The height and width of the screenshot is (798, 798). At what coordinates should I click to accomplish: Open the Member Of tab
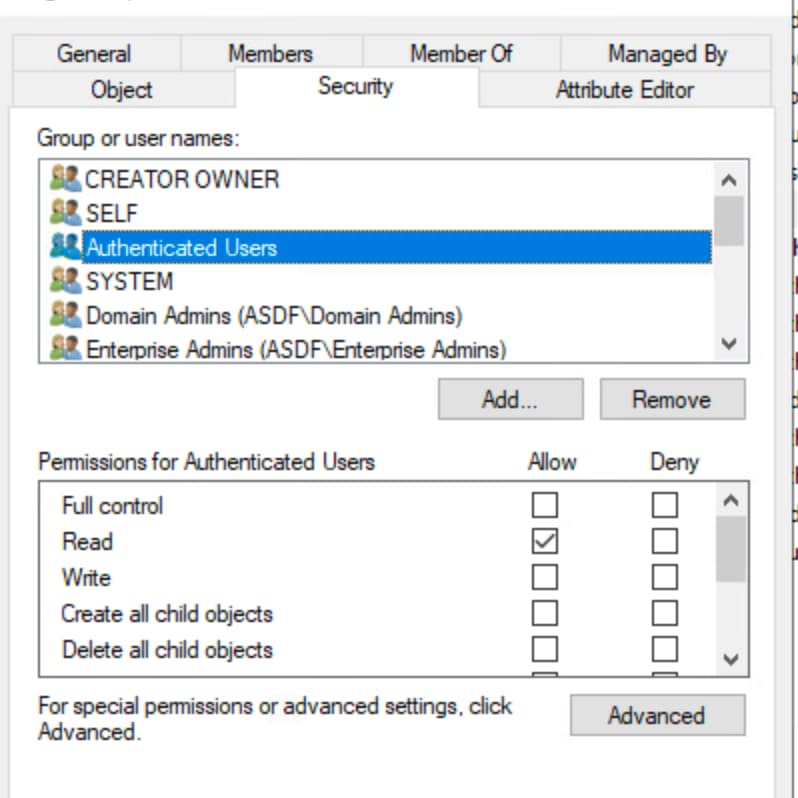click(461, 53)
